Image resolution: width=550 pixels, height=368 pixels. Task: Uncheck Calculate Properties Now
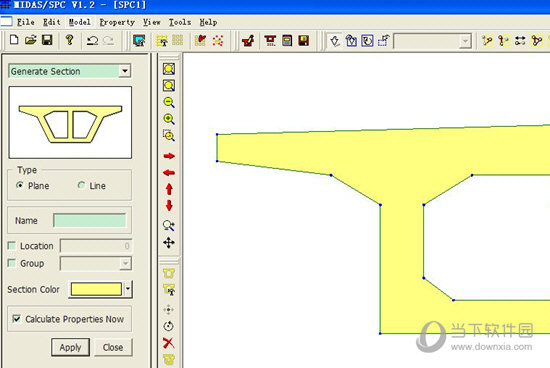click(x=16, y=319)
